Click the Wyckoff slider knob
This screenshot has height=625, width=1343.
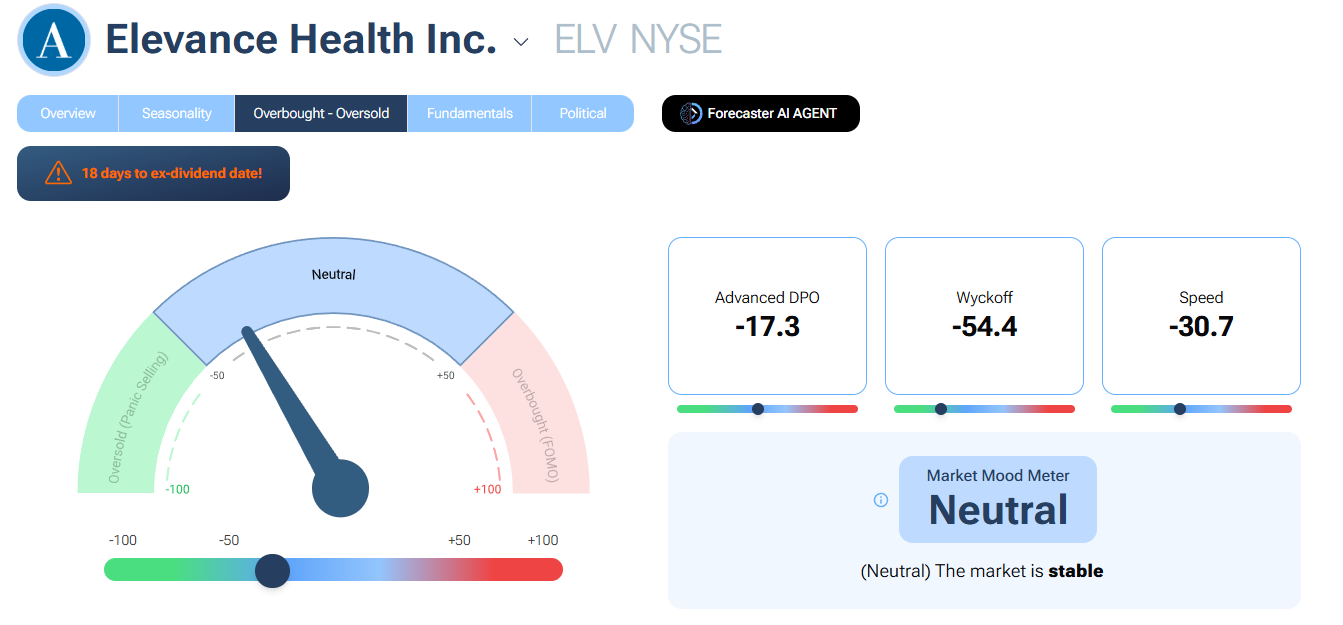tap(941, 409)
